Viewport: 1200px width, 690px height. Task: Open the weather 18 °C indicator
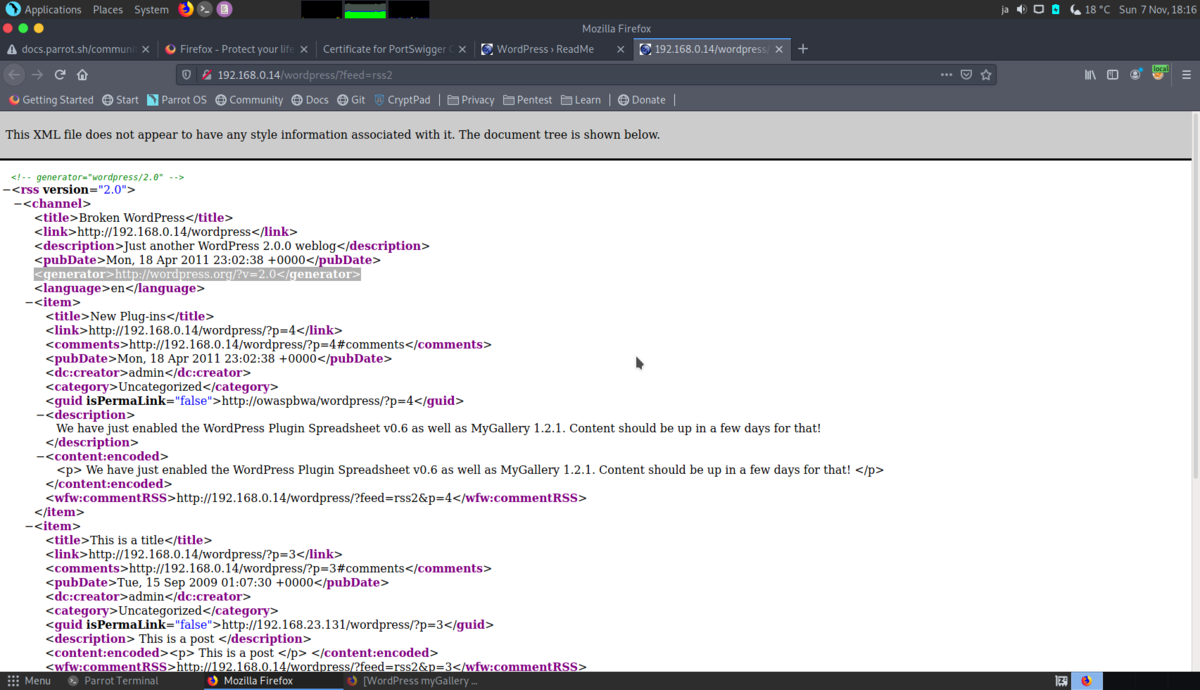tap(1090, 9)
